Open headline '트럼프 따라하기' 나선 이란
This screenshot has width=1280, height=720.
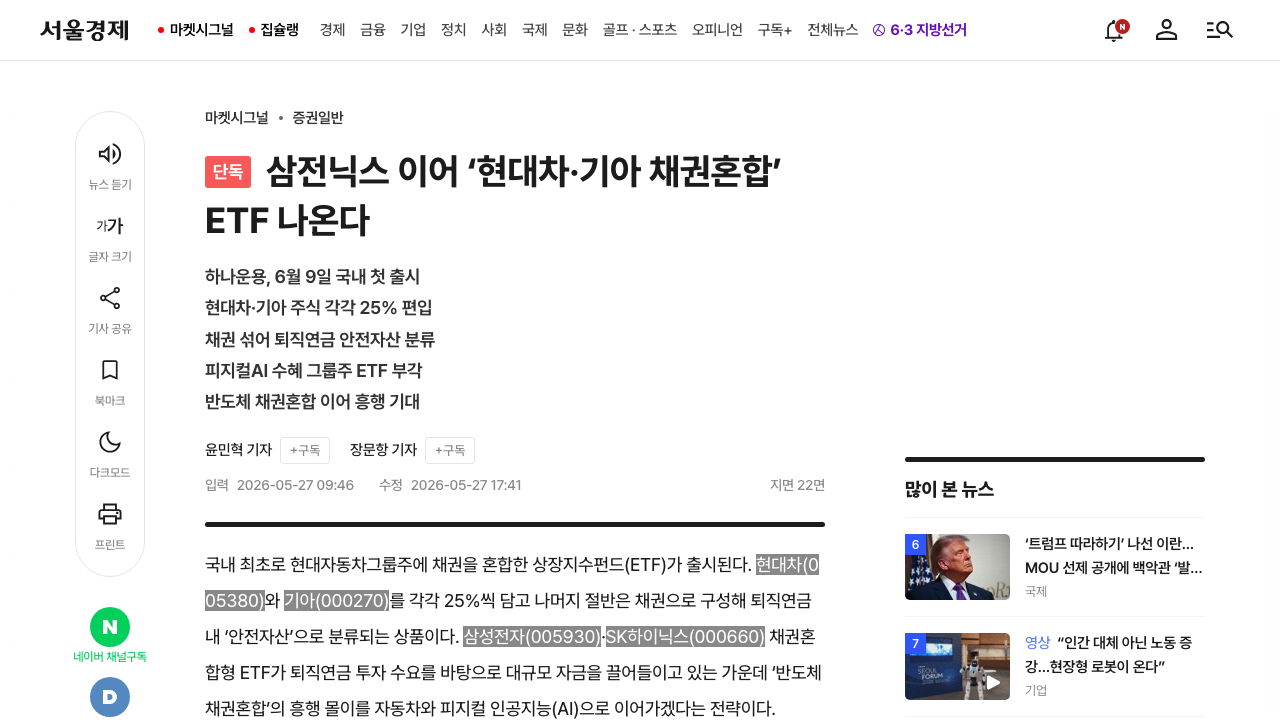point(1114,555)
